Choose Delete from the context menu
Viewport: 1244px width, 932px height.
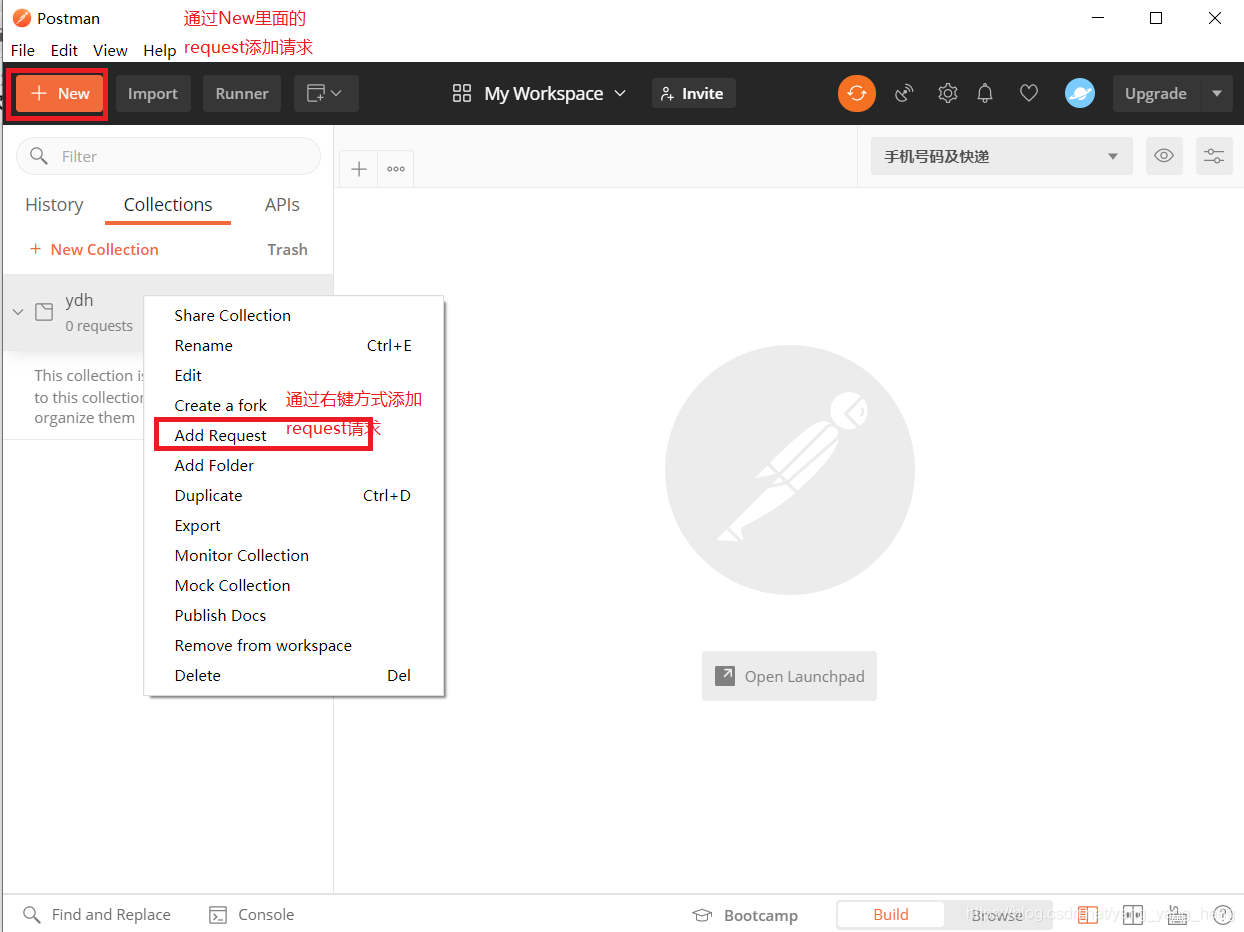click(x=294, y=675)
